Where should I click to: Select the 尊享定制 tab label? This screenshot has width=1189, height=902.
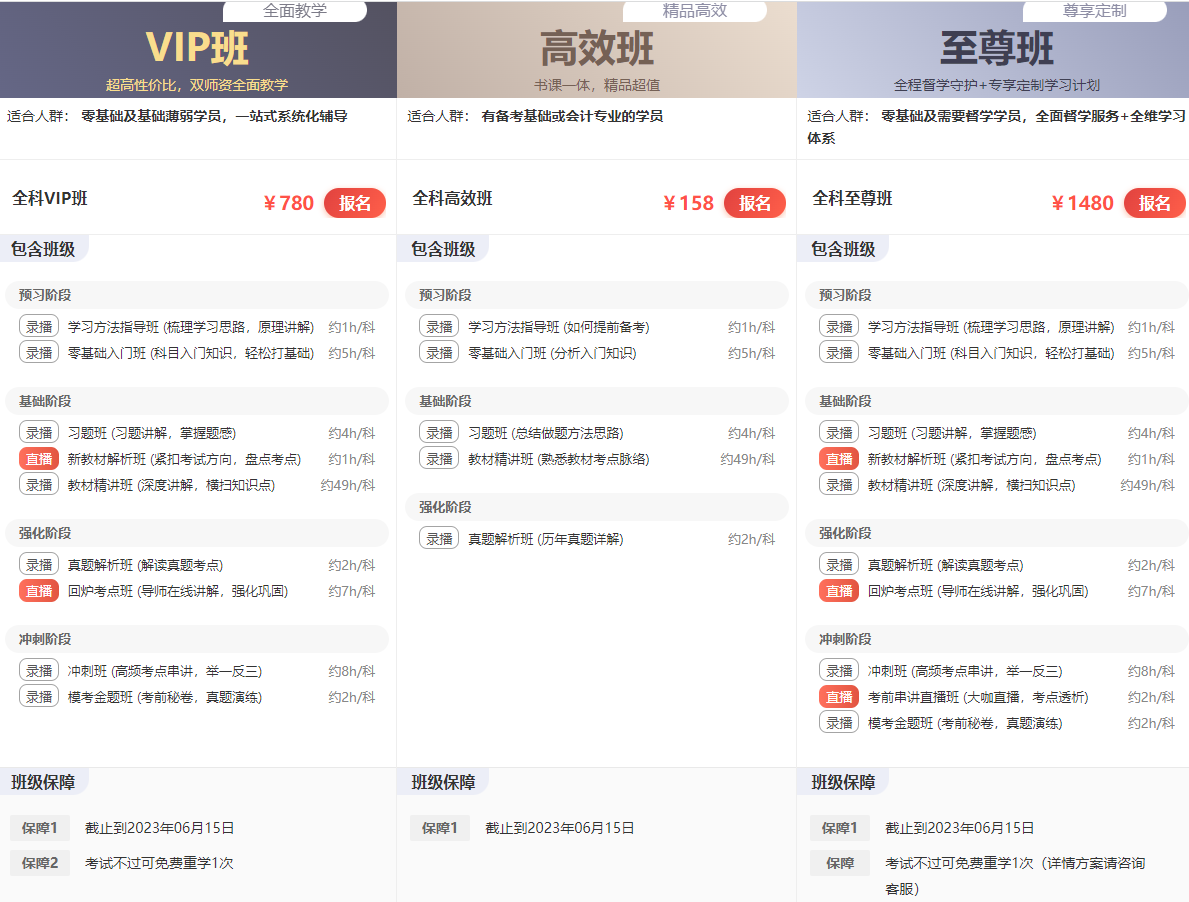pos(1094,11)
